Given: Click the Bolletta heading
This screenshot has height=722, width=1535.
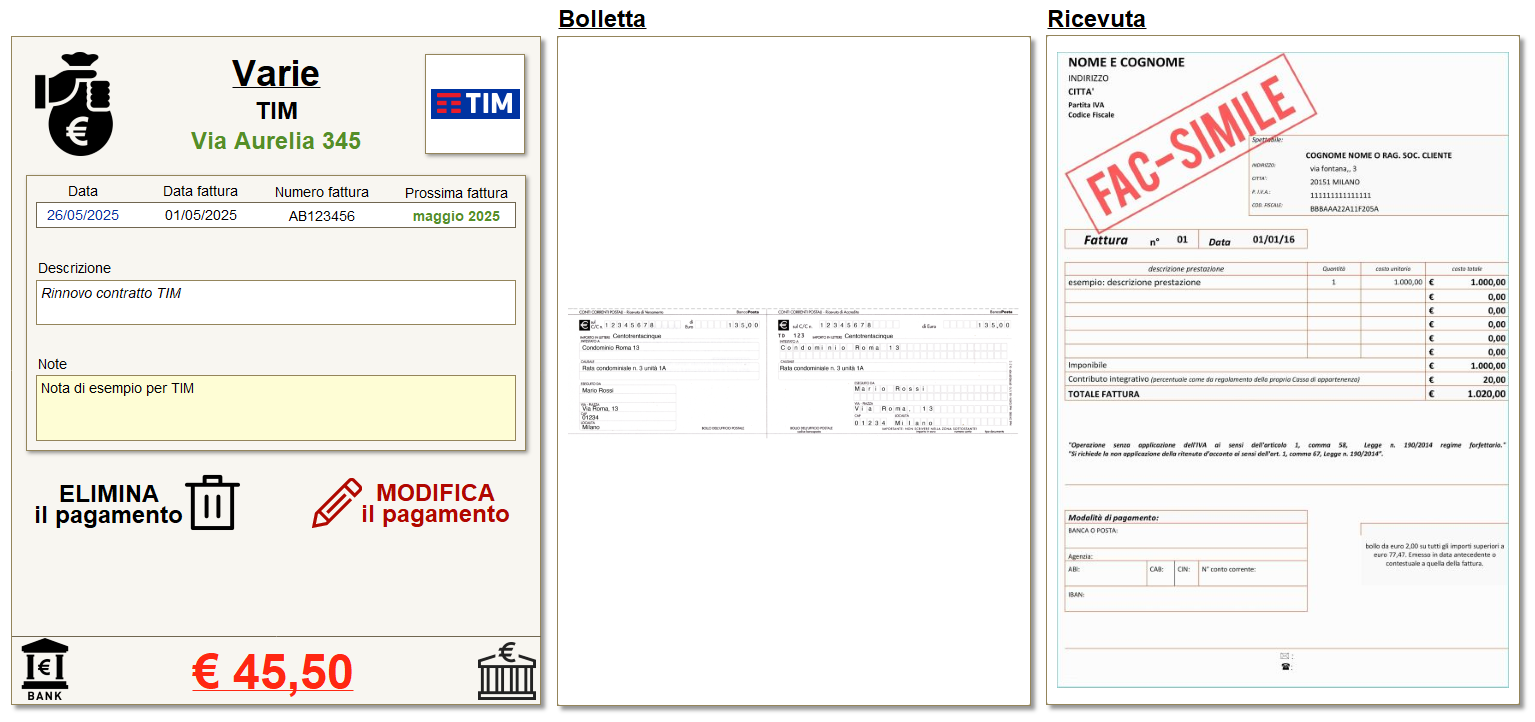Looking at the screenshot, I should pos(602,19).
